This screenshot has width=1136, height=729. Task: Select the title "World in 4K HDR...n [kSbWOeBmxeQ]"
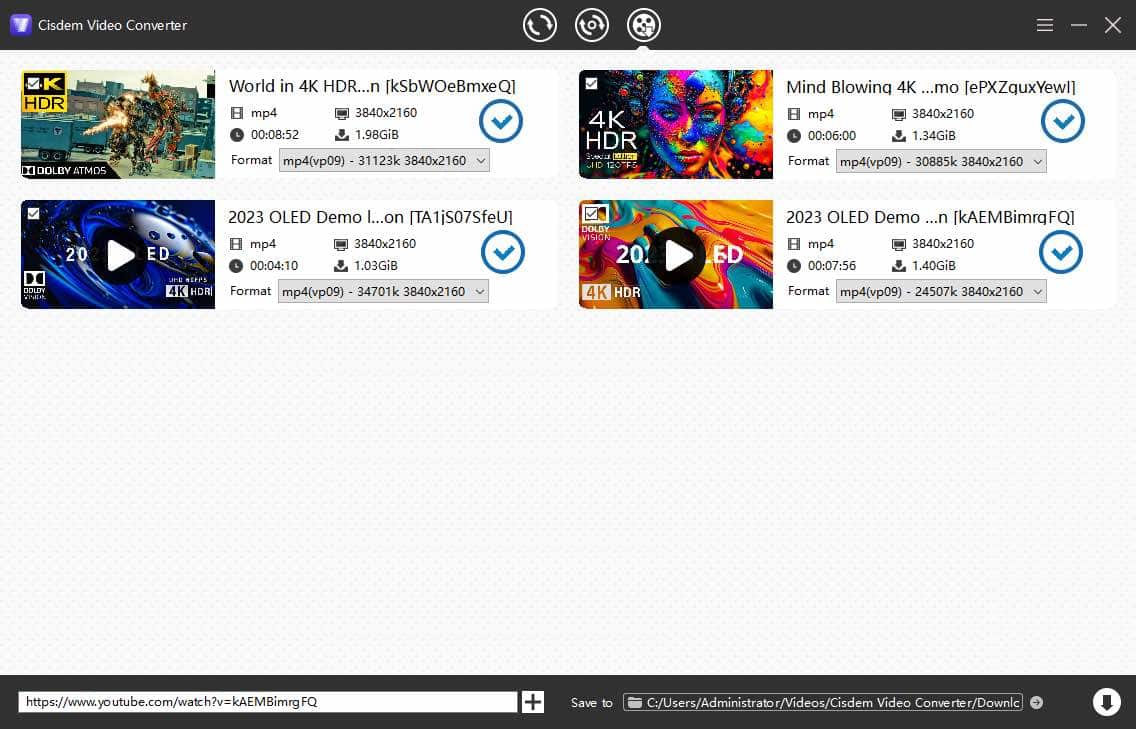[372, 86]
